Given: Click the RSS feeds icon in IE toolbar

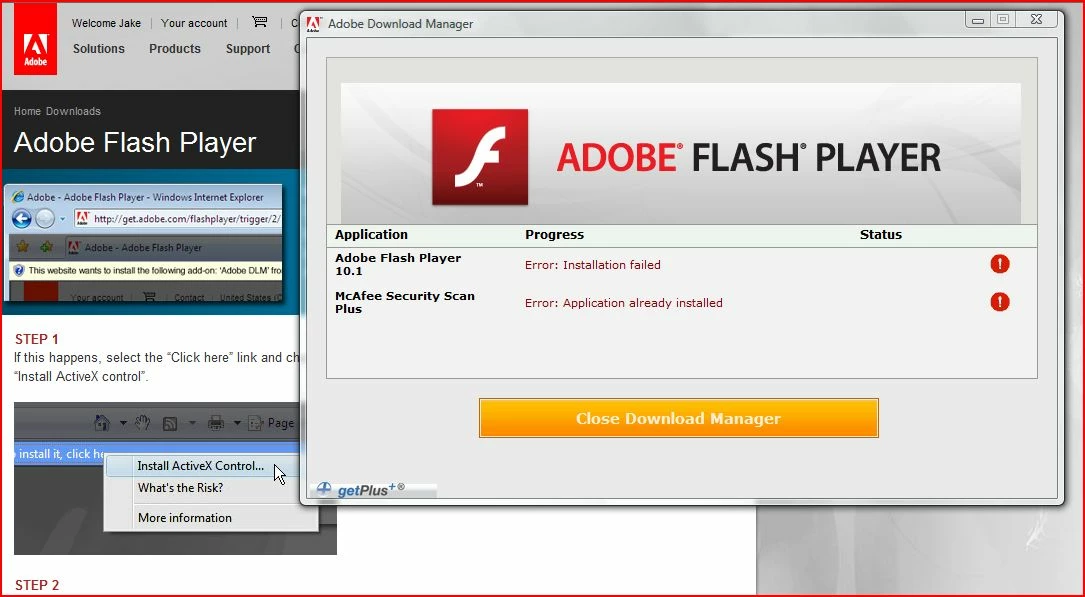Looking at the screenshot, I should click(x=170, y=423).
